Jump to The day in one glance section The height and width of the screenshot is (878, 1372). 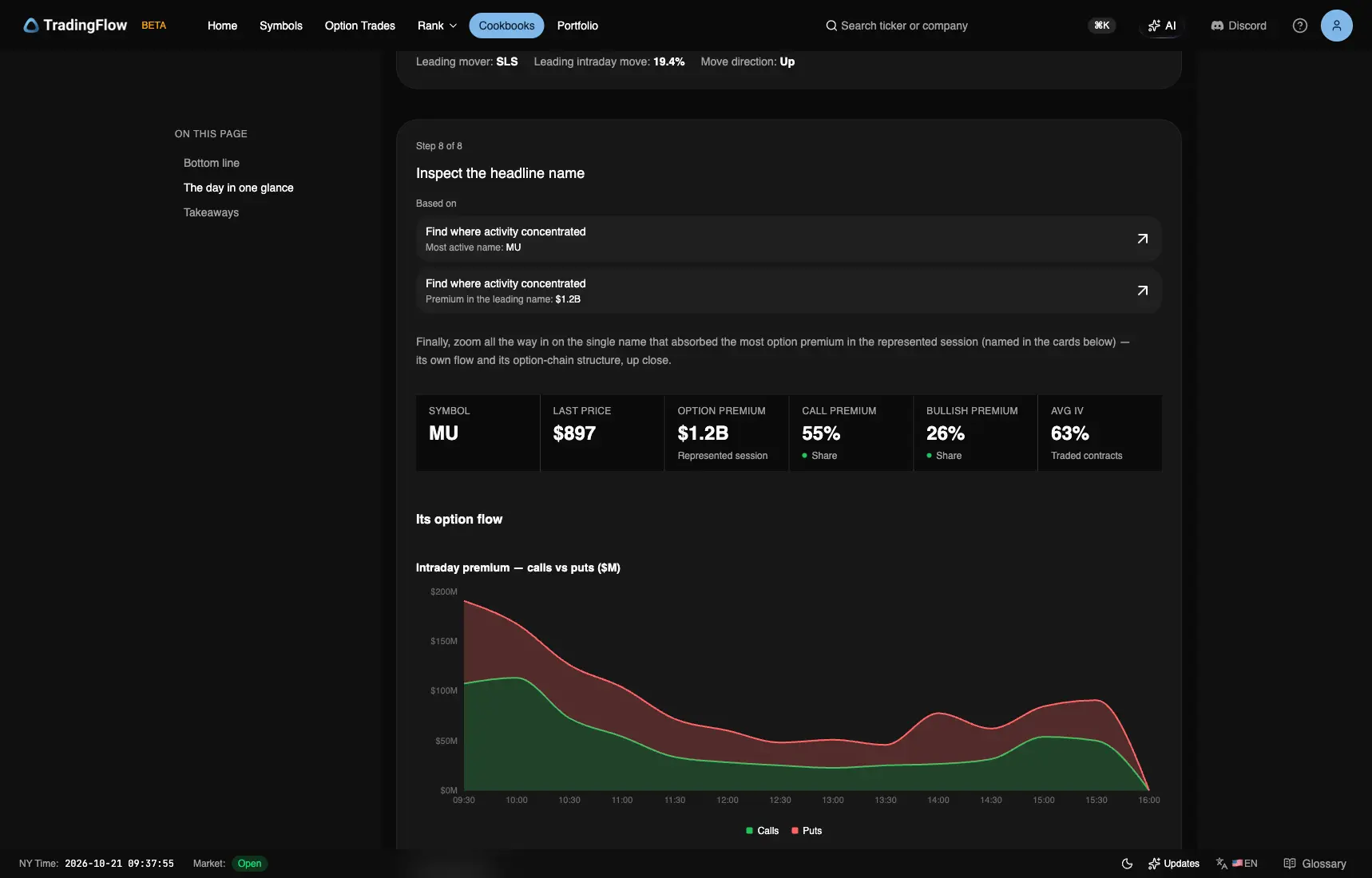pyautogui.click(x=239, y=188)
